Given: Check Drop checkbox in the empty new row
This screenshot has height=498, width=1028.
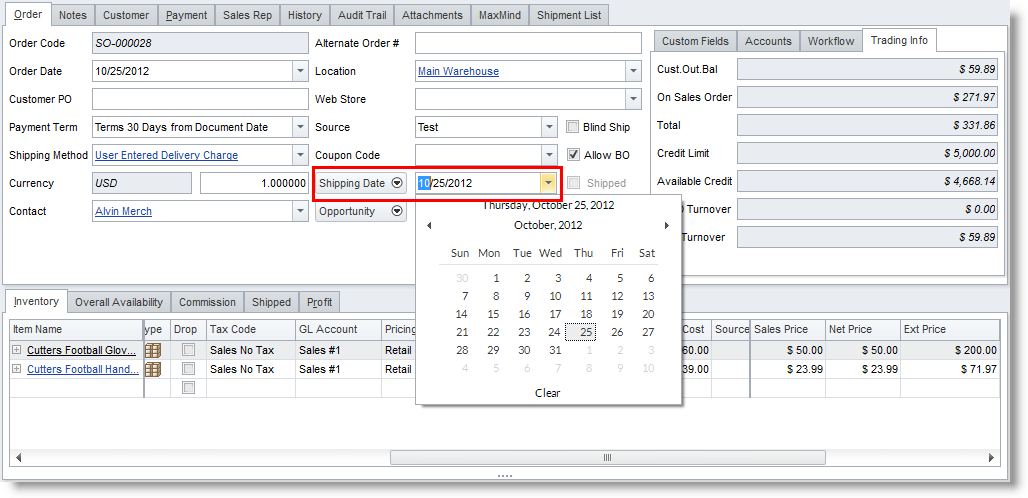Looking at the screenshot, I should (188, 388).
